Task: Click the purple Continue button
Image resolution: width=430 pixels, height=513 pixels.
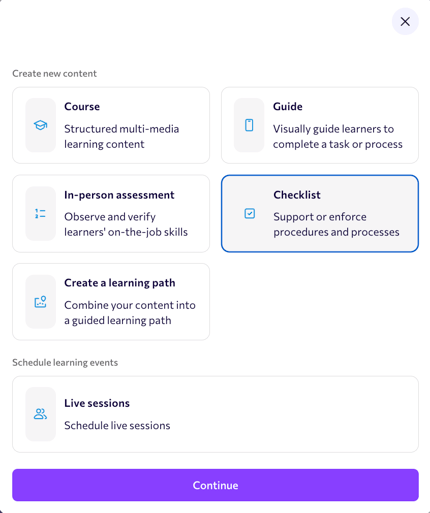Action: [215, 485]
